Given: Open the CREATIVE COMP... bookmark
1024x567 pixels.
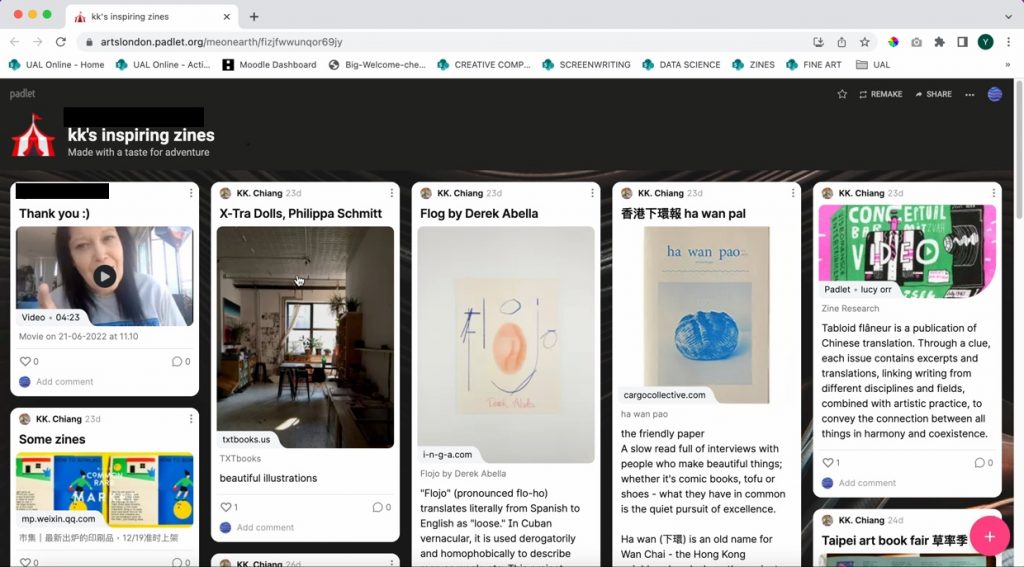Looking at the screenshot, I should (x=484, y=65).
